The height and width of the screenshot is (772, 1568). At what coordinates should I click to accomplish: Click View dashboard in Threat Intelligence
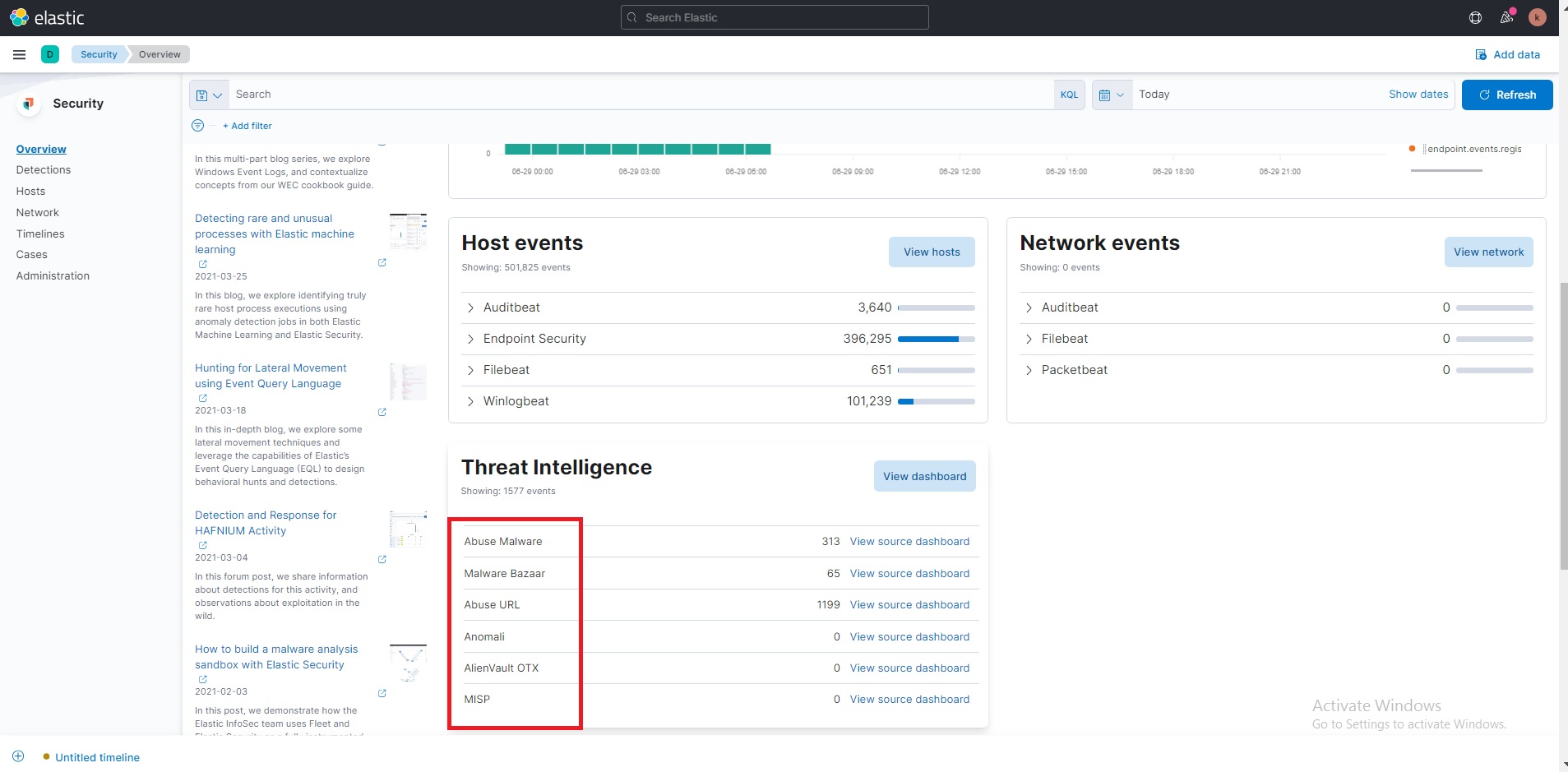click(x=924, y=476)
